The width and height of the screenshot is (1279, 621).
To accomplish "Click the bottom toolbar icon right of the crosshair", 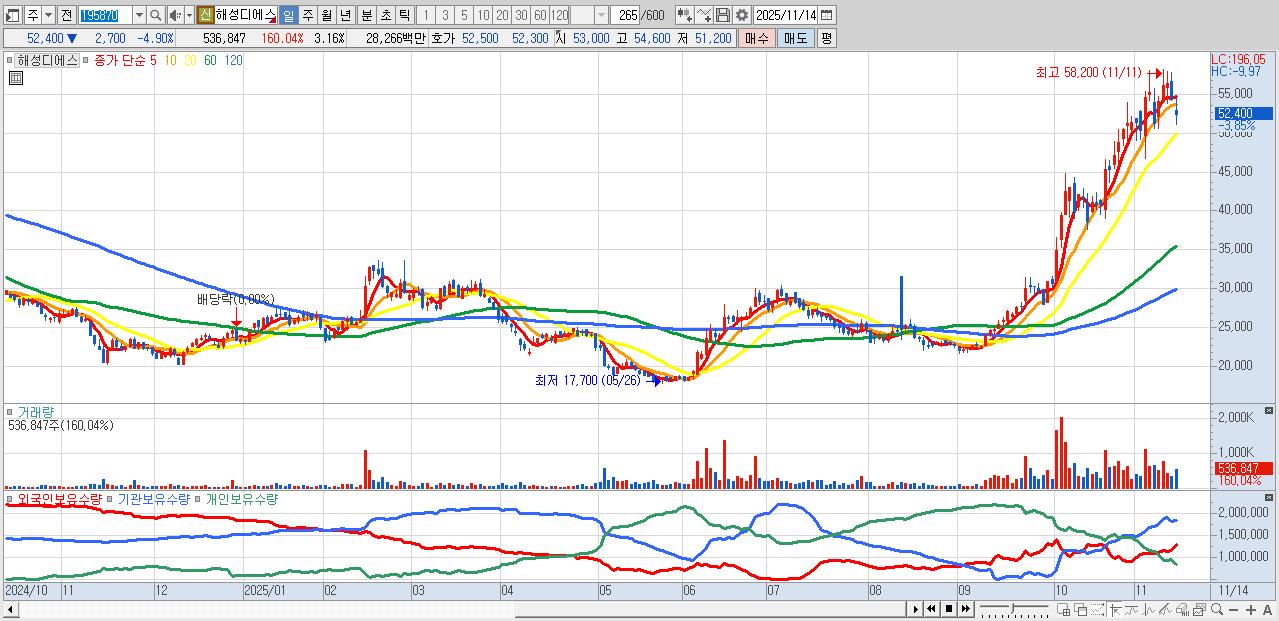I will [1131, 610].
